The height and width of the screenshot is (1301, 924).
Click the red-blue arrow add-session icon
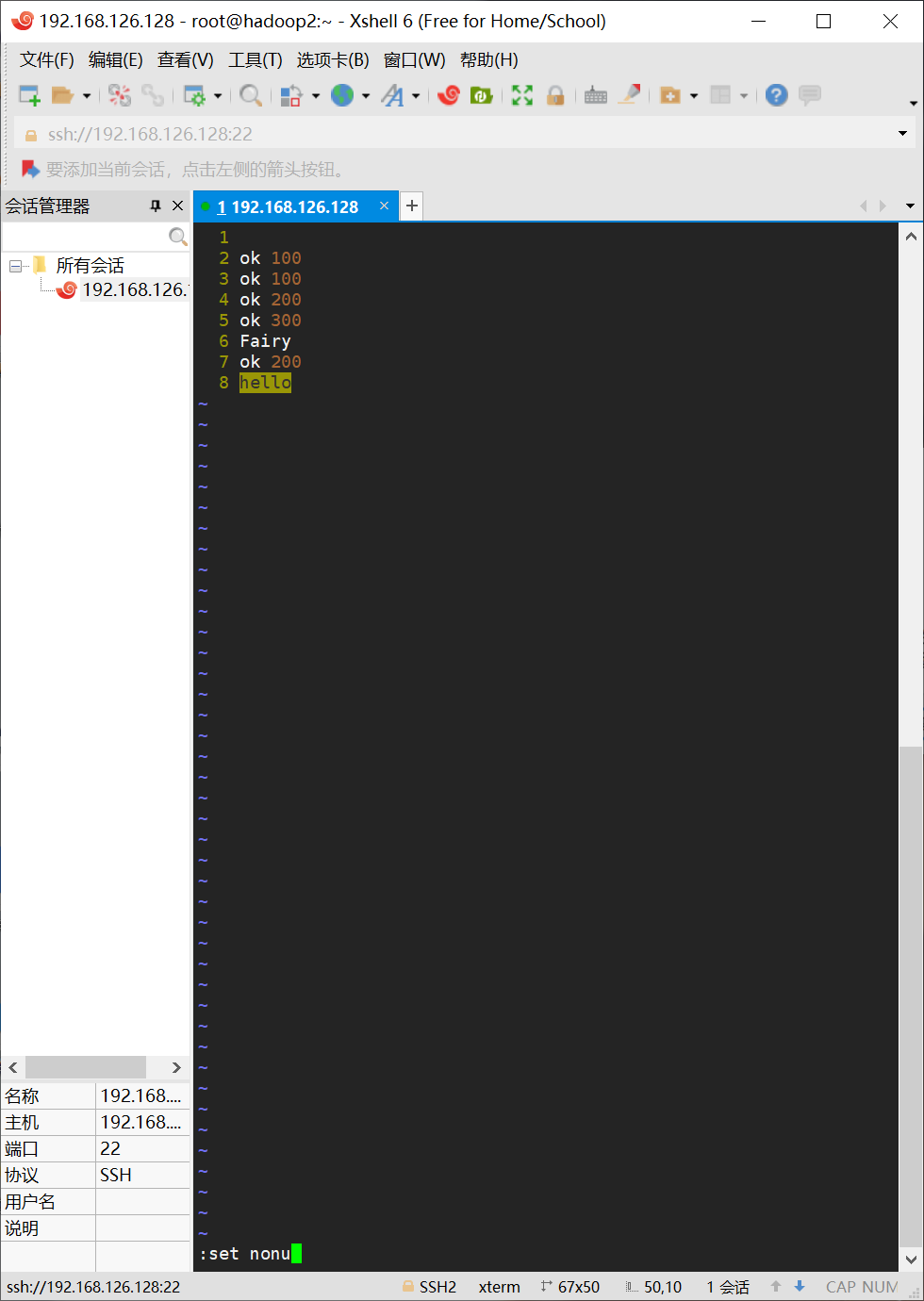(30, 169)
